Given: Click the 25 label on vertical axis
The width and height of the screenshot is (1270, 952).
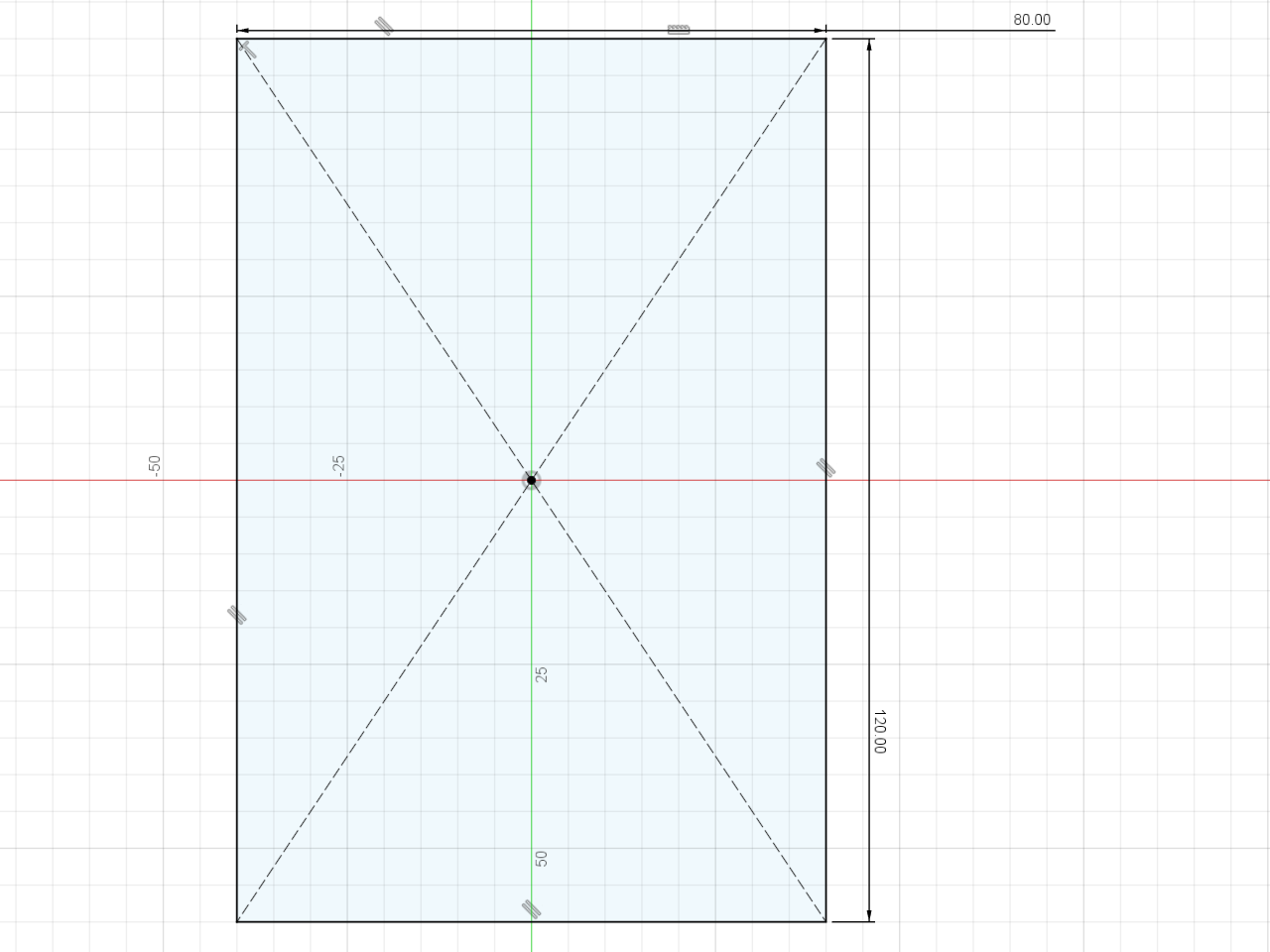Looking at the screenshot, I should tap(542, 674).
